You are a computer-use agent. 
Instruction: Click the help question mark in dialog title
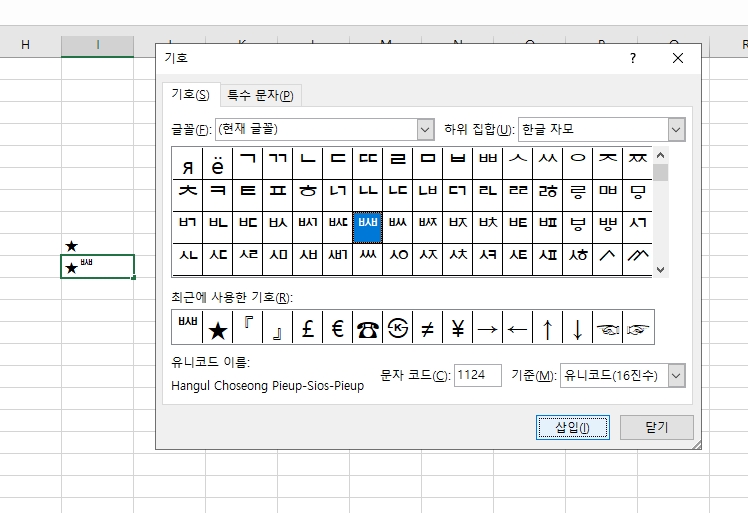(x=633, y=58)
